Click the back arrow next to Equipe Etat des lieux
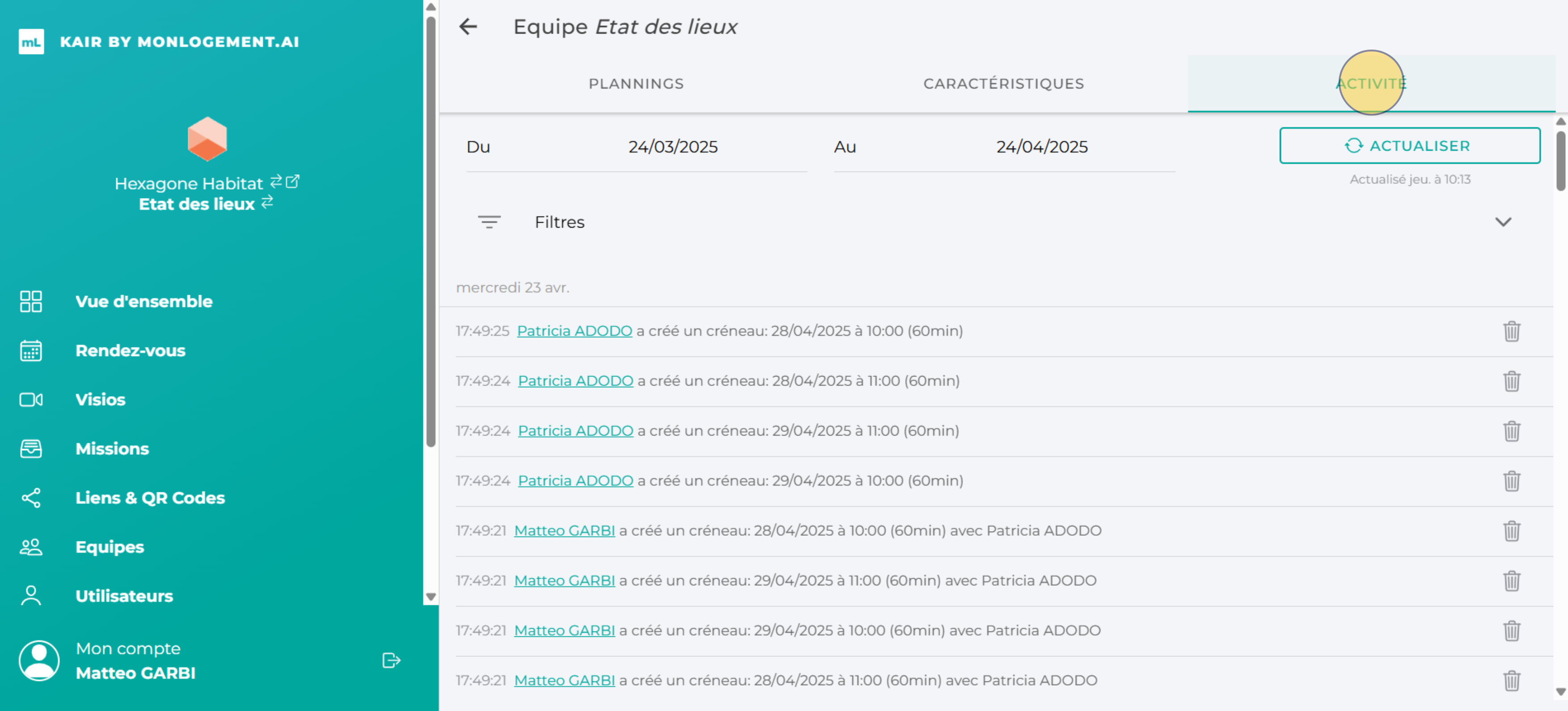1568x711 pixels. pyautogui.click(x=468, y=27)
